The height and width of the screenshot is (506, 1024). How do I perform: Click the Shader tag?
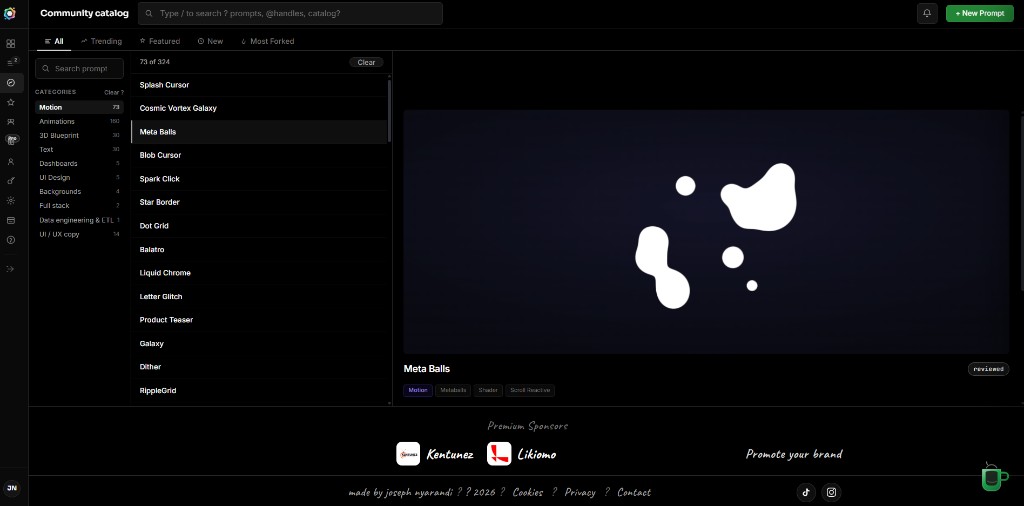488,390
